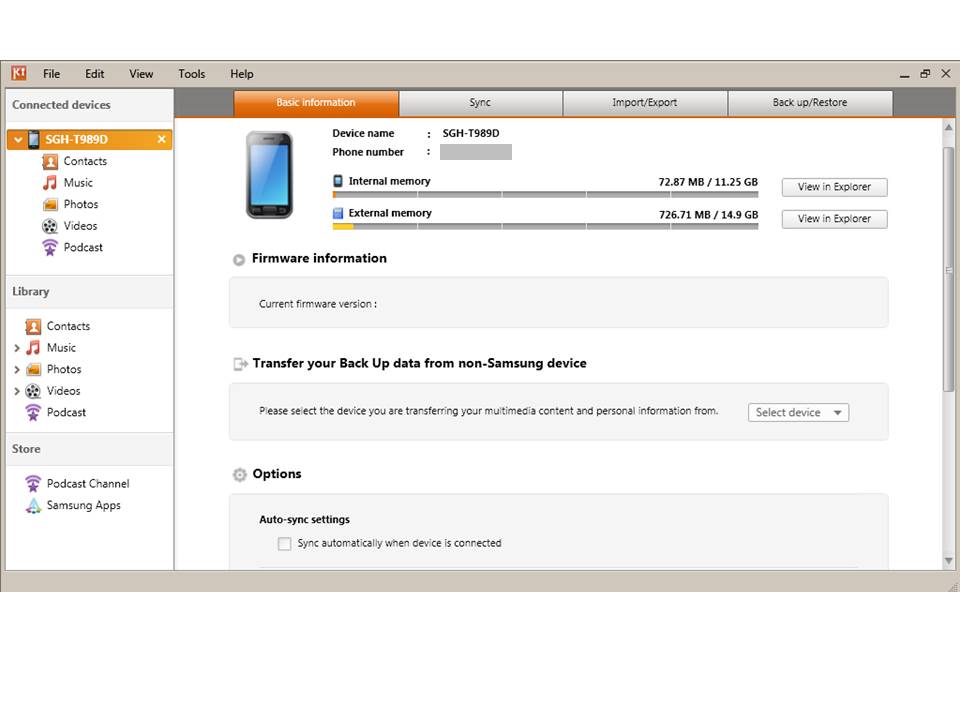Click the Library Videos film reel icon

33,391
